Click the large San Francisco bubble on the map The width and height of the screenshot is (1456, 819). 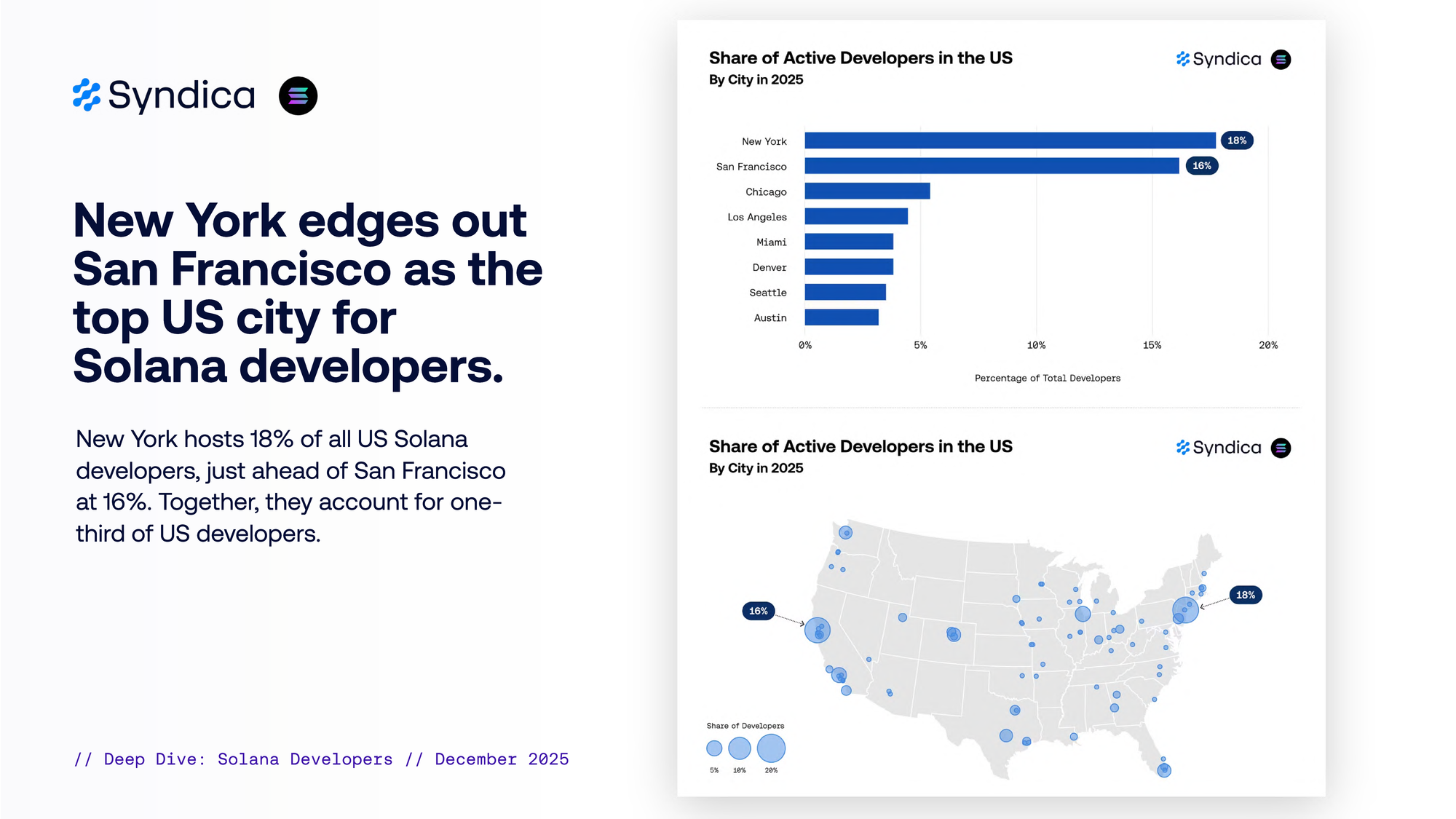(818, 630)
